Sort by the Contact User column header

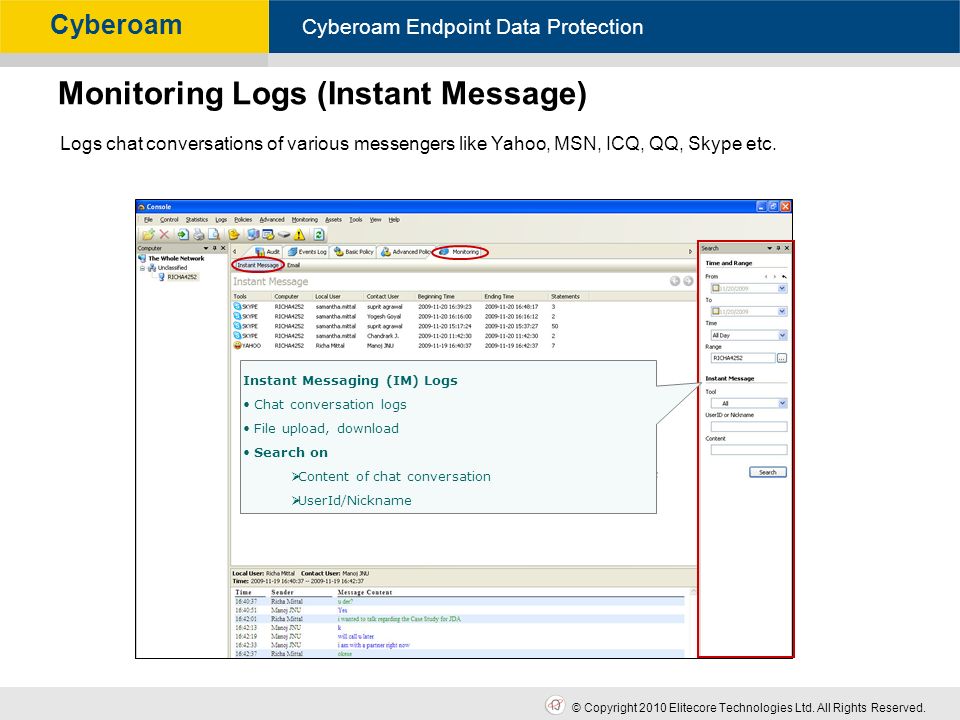click(389, 296)
